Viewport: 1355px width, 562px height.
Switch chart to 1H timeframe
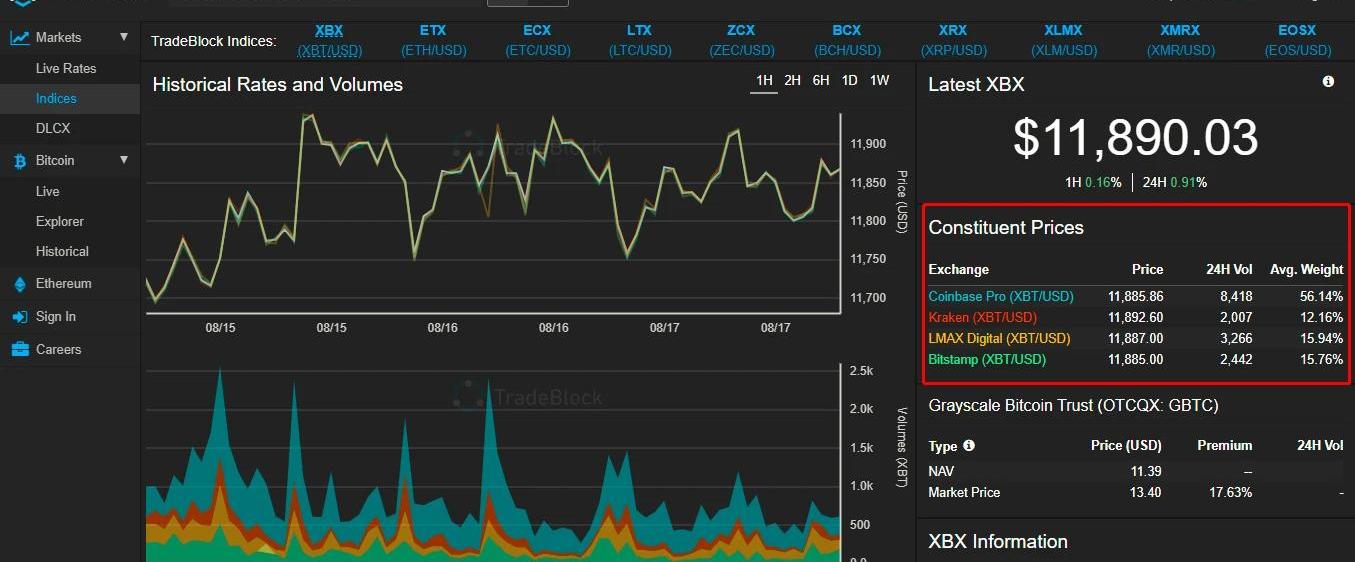click(x=764, y=81)
